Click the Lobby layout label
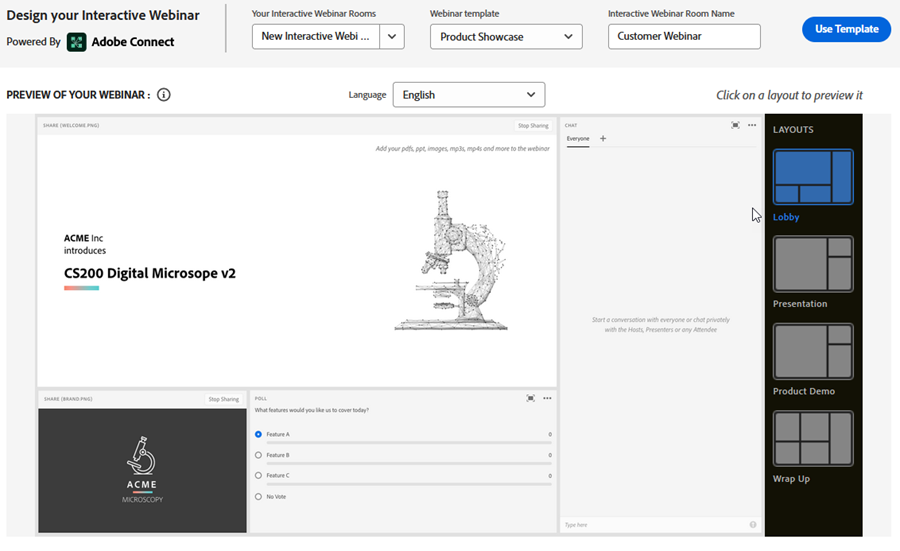This screenshot has height=551, width=900. tap(786, 217)
